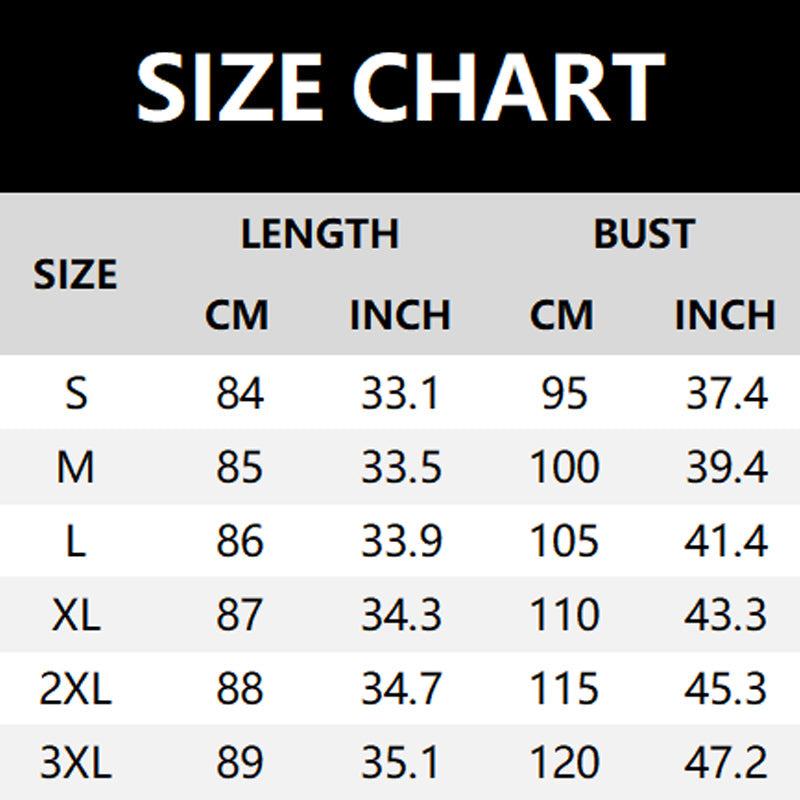The image size is (800, 800).
Task: Click the S size row label
Action: point(77,393)
